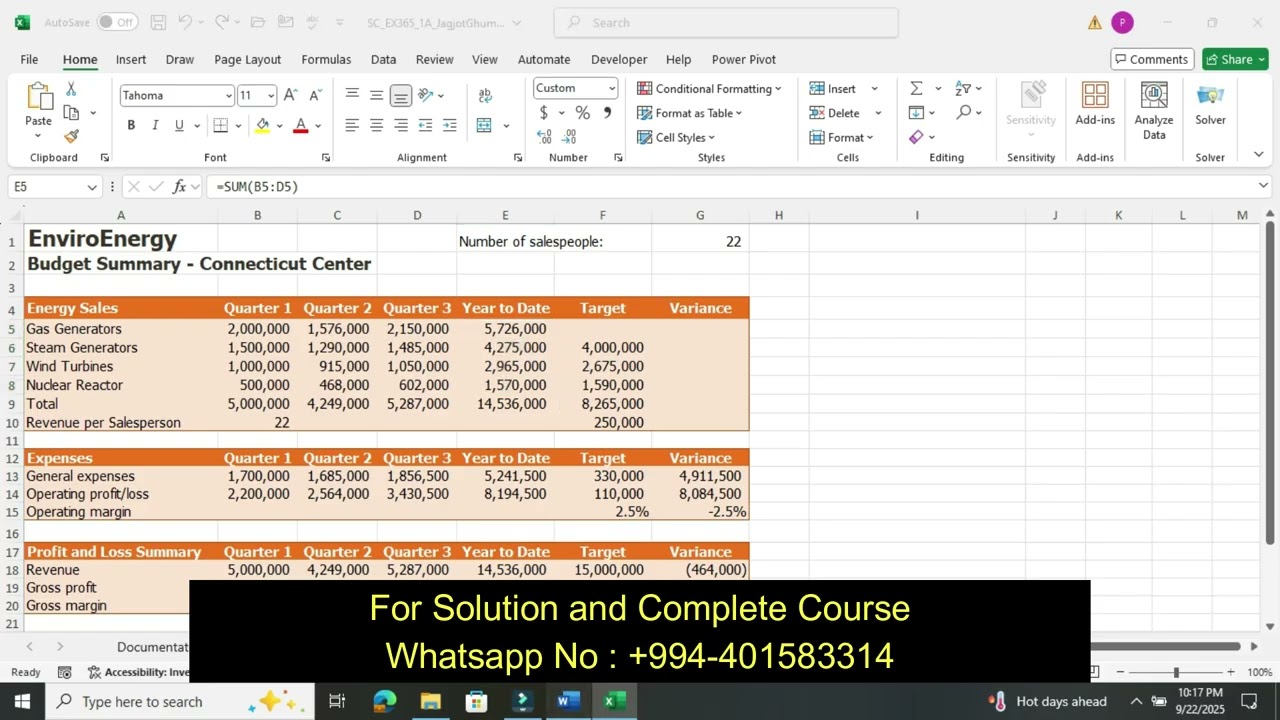Launch the Solver add-in
This screenshot has width=1280, height=720.
[1210, 104]
